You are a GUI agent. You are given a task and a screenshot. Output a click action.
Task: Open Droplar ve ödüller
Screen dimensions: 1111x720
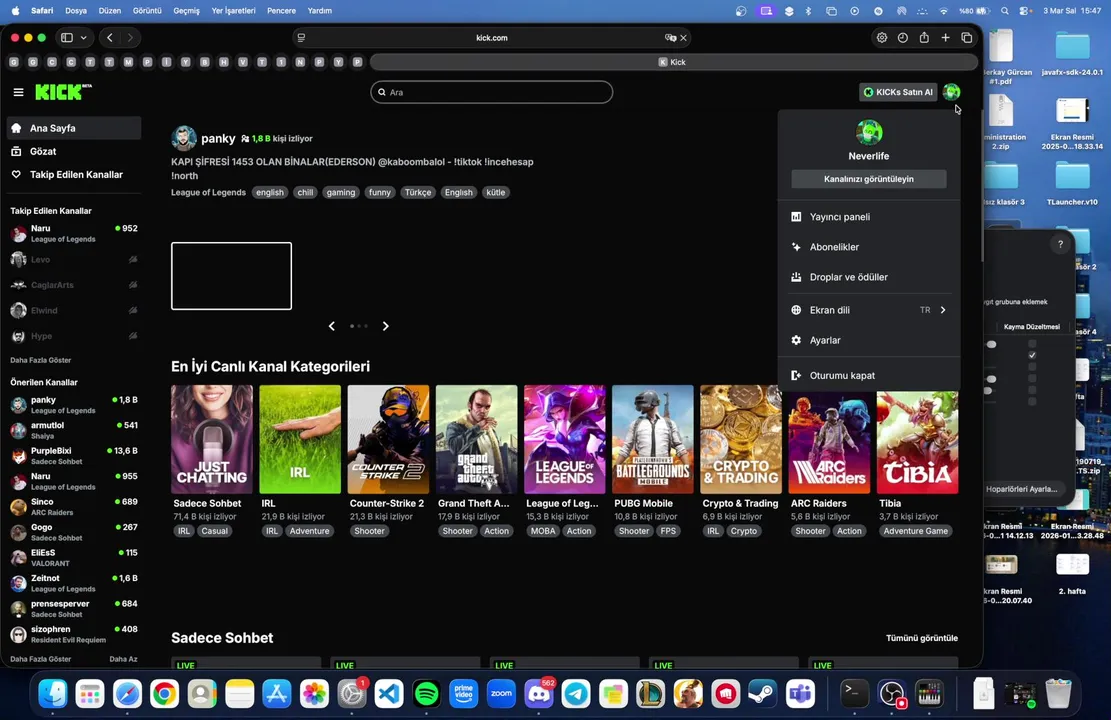pos(869,277)
